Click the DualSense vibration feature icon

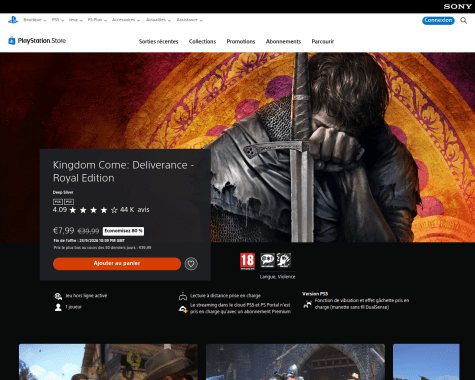307,304
